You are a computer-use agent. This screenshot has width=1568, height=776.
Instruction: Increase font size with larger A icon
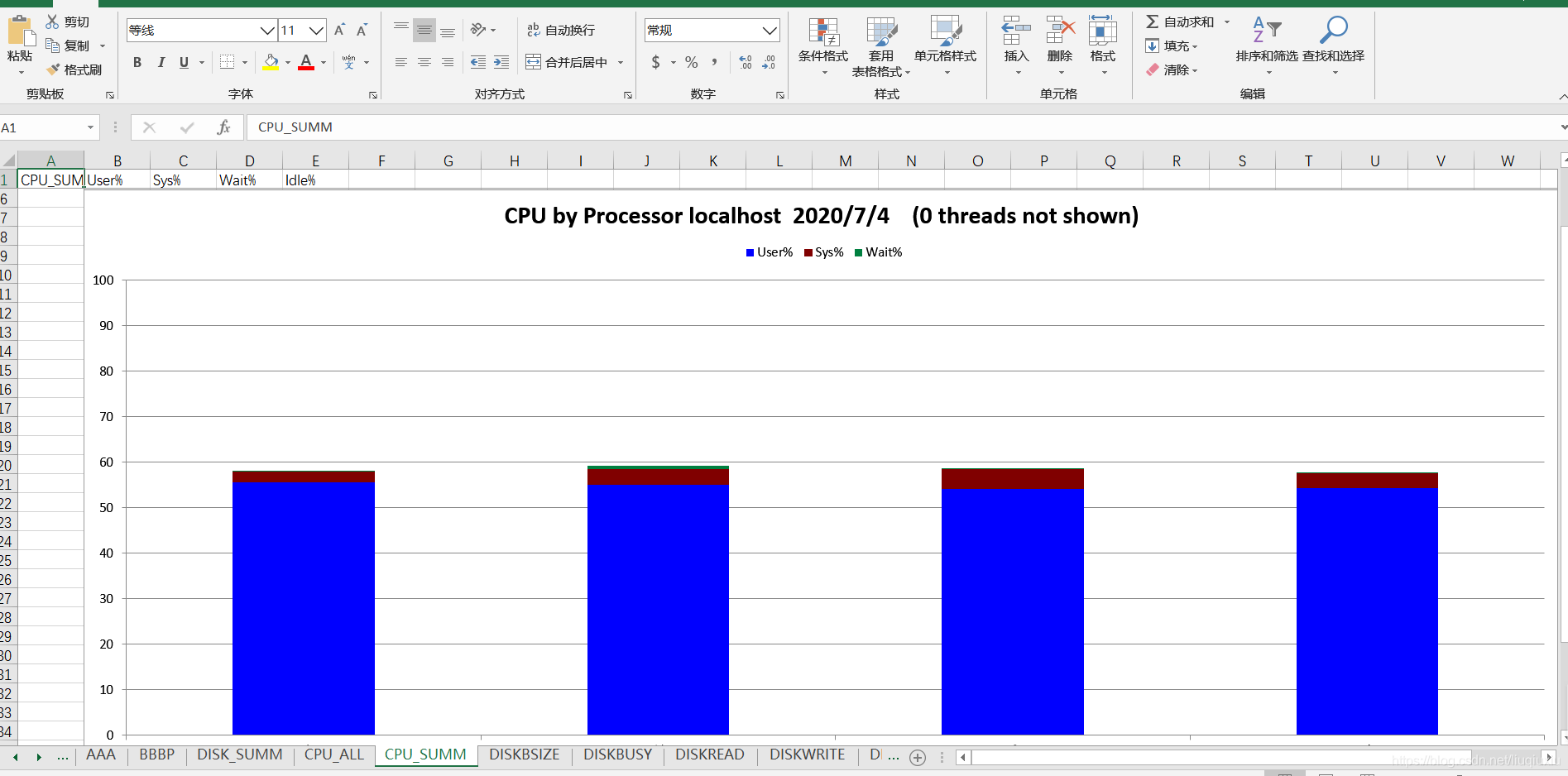(x=339, y=31)
